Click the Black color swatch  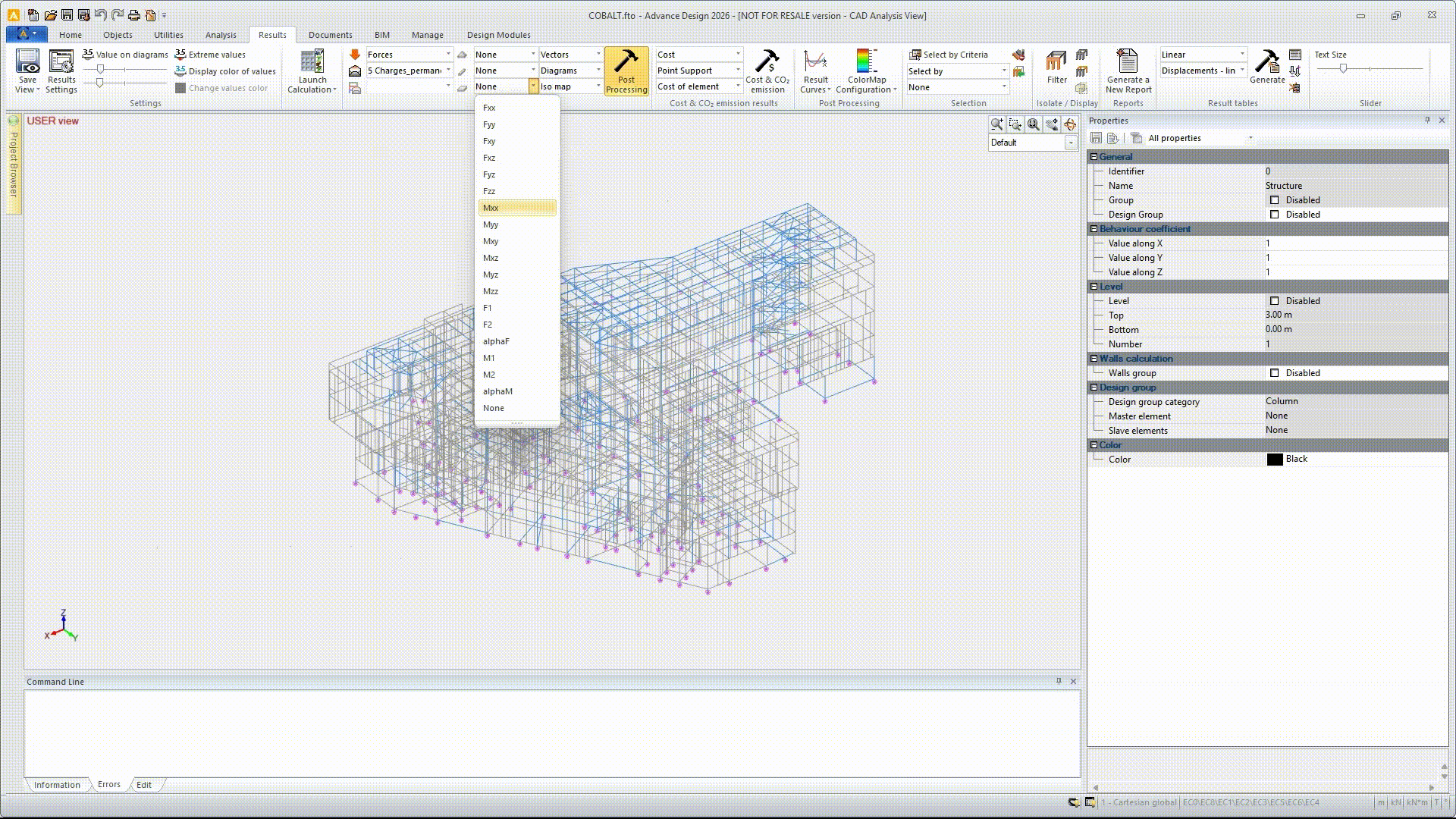tap(1275, 460)
